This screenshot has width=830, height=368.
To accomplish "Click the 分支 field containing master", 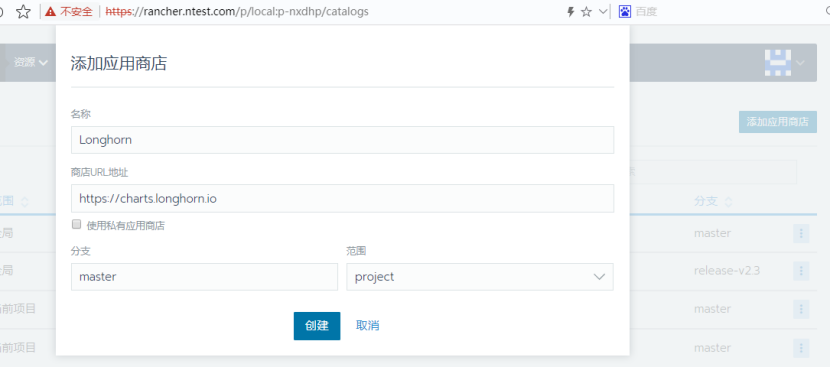I will pos(204,277).
